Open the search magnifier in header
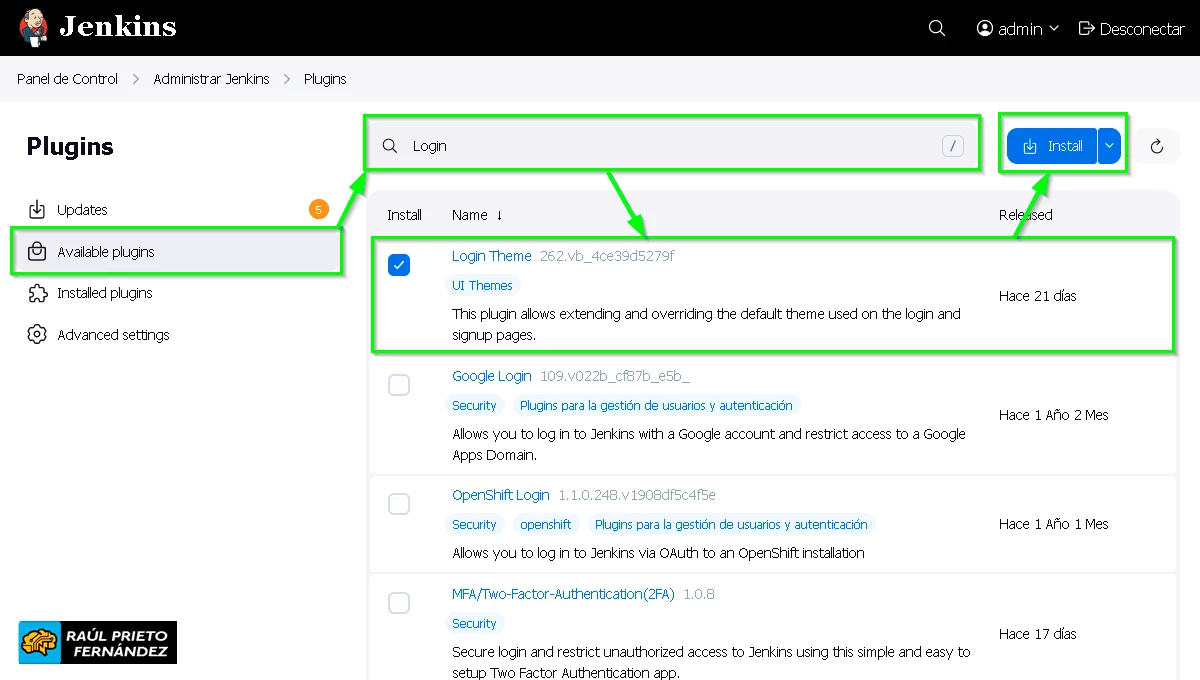Viewport: 1200px width, 680px height. tap(937, 29)
